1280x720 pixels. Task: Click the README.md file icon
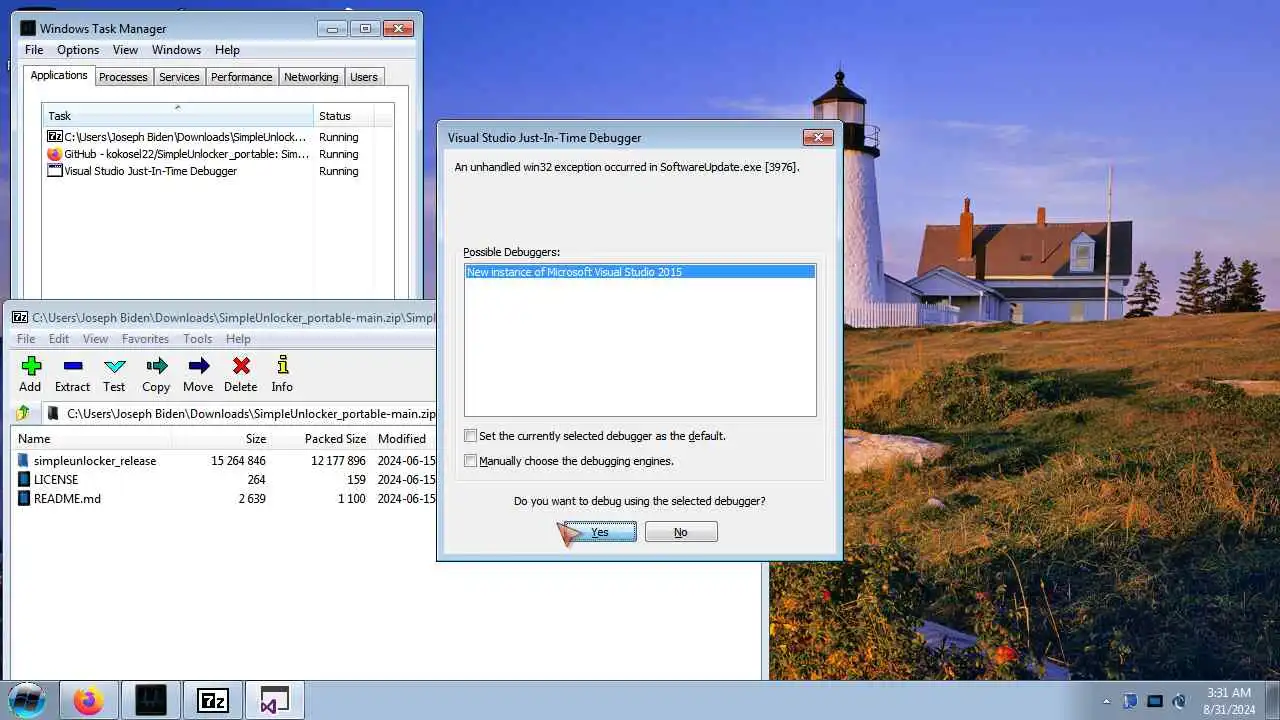[24, 498]
